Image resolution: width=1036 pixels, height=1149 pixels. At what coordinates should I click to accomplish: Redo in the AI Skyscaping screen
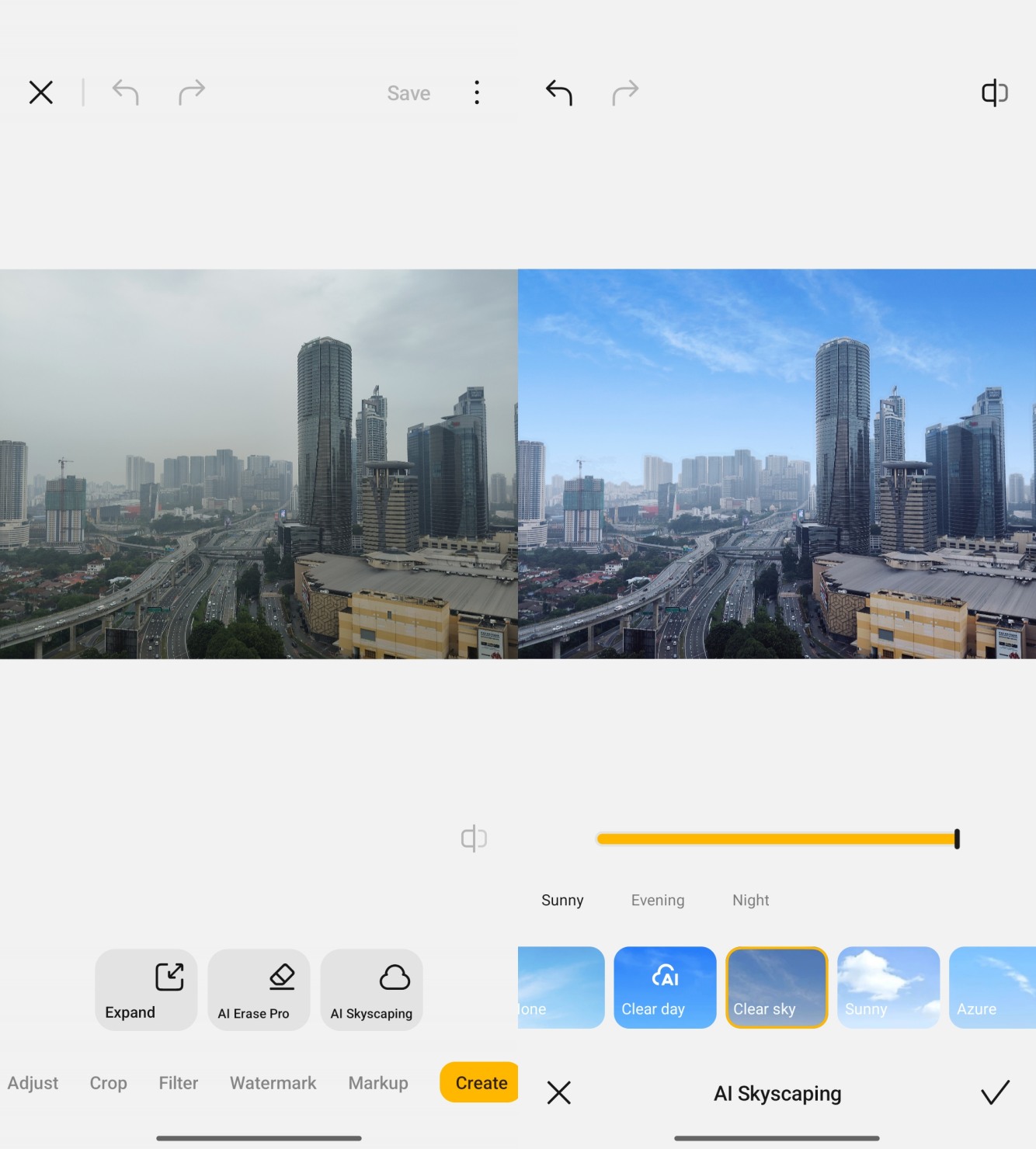coord(625,92)
